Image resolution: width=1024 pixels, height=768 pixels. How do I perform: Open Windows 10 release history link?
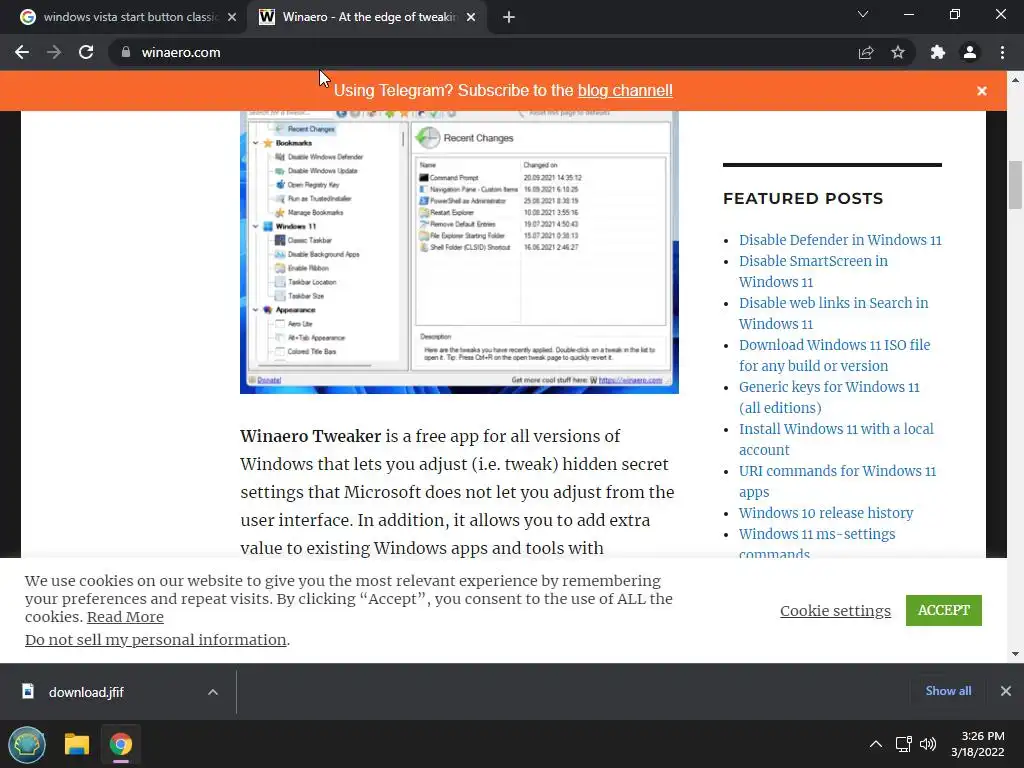pos(826,513)
